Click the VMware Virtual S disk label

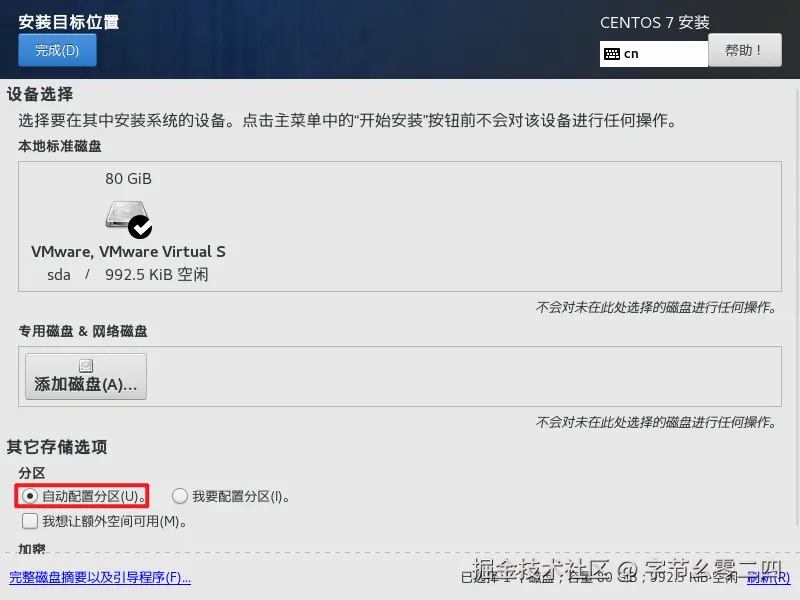pos(128,252)
